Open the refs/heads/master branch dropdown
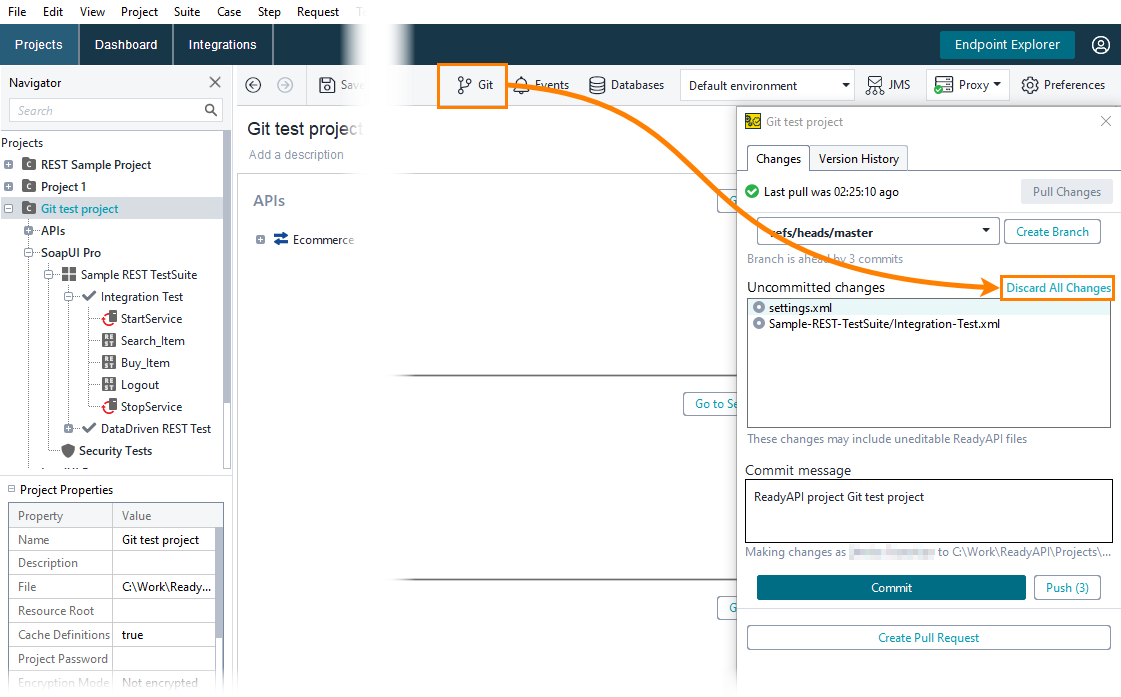 pyautogui.click(x=878, y=232)
